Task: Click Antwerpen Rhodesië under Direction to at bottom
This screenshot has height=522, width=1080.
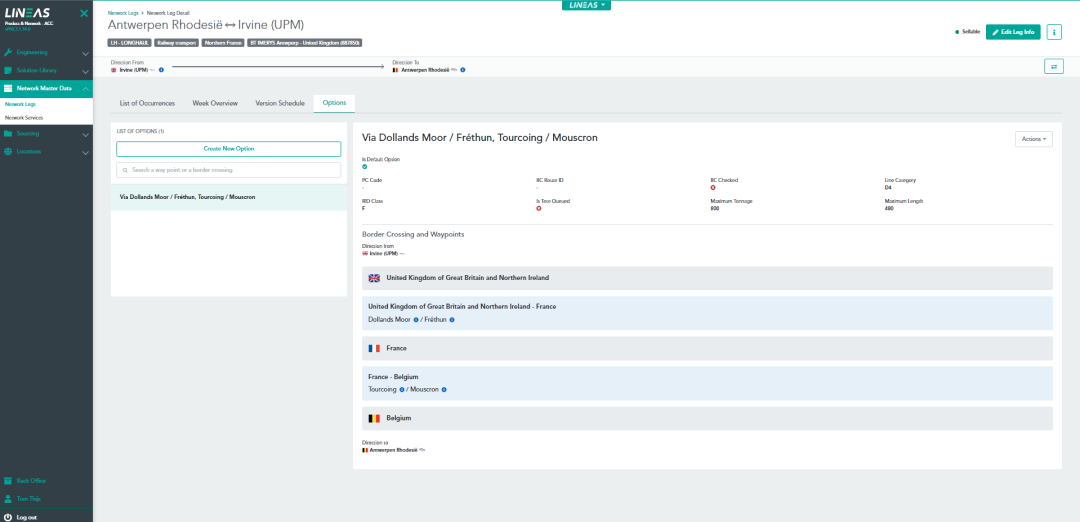Action: tap(393, 450)
